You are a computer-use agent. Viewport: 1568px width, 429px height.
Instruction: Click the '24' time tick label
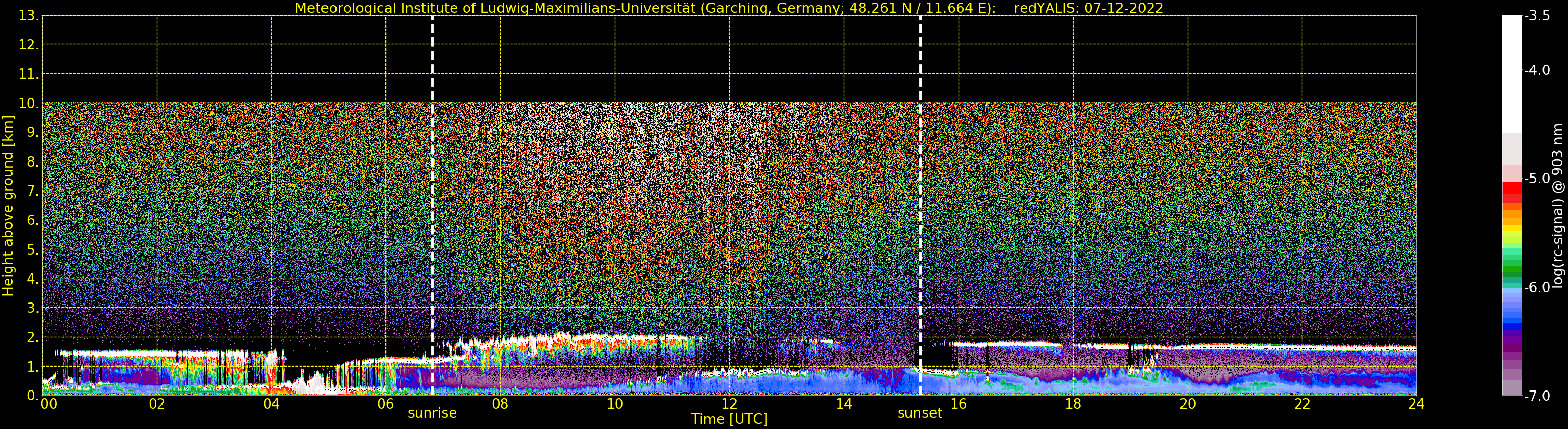(x=1416, y=404)
